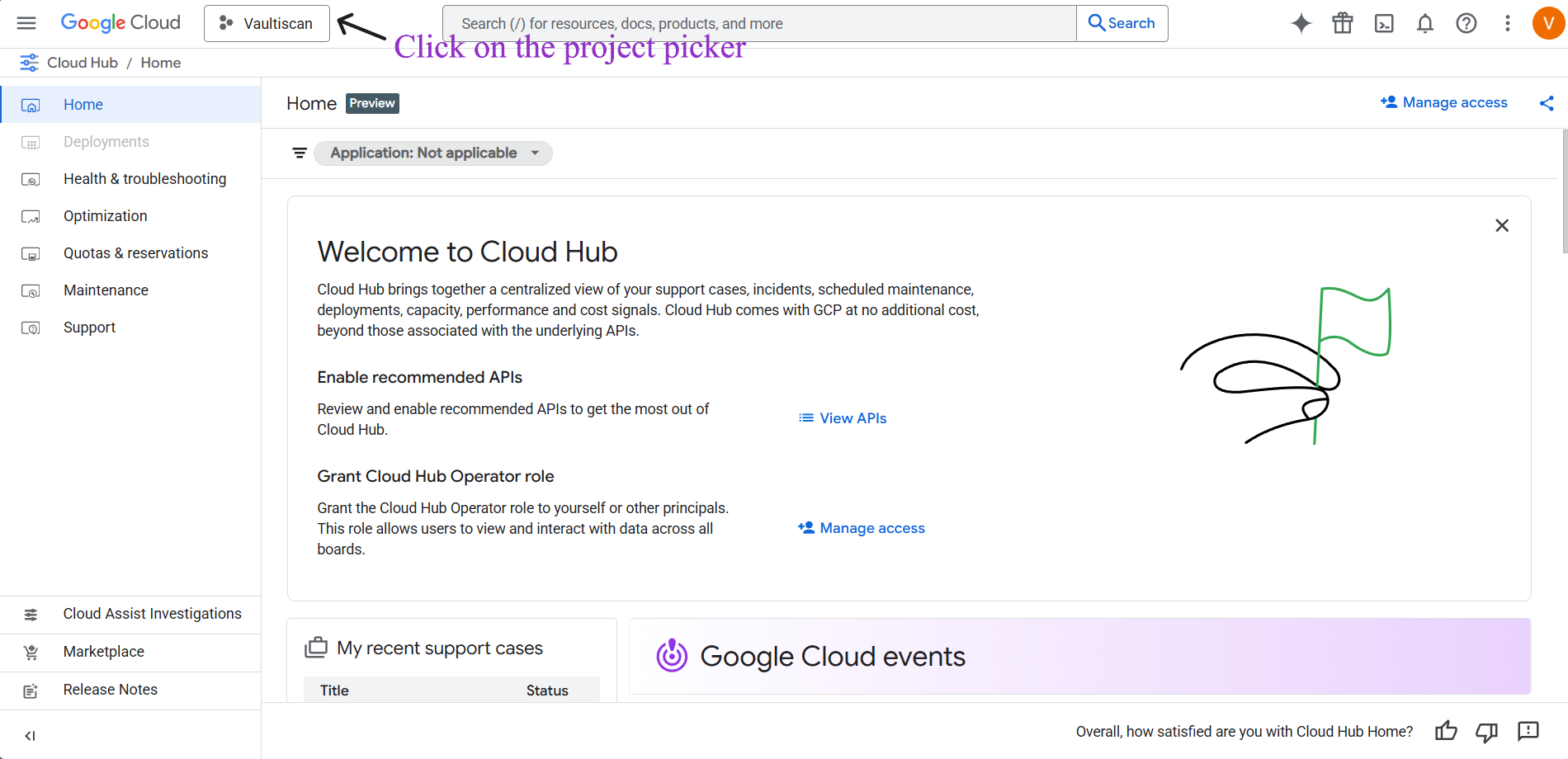Open the Optimization page
Screen dimensions: 1568x759
131,216
